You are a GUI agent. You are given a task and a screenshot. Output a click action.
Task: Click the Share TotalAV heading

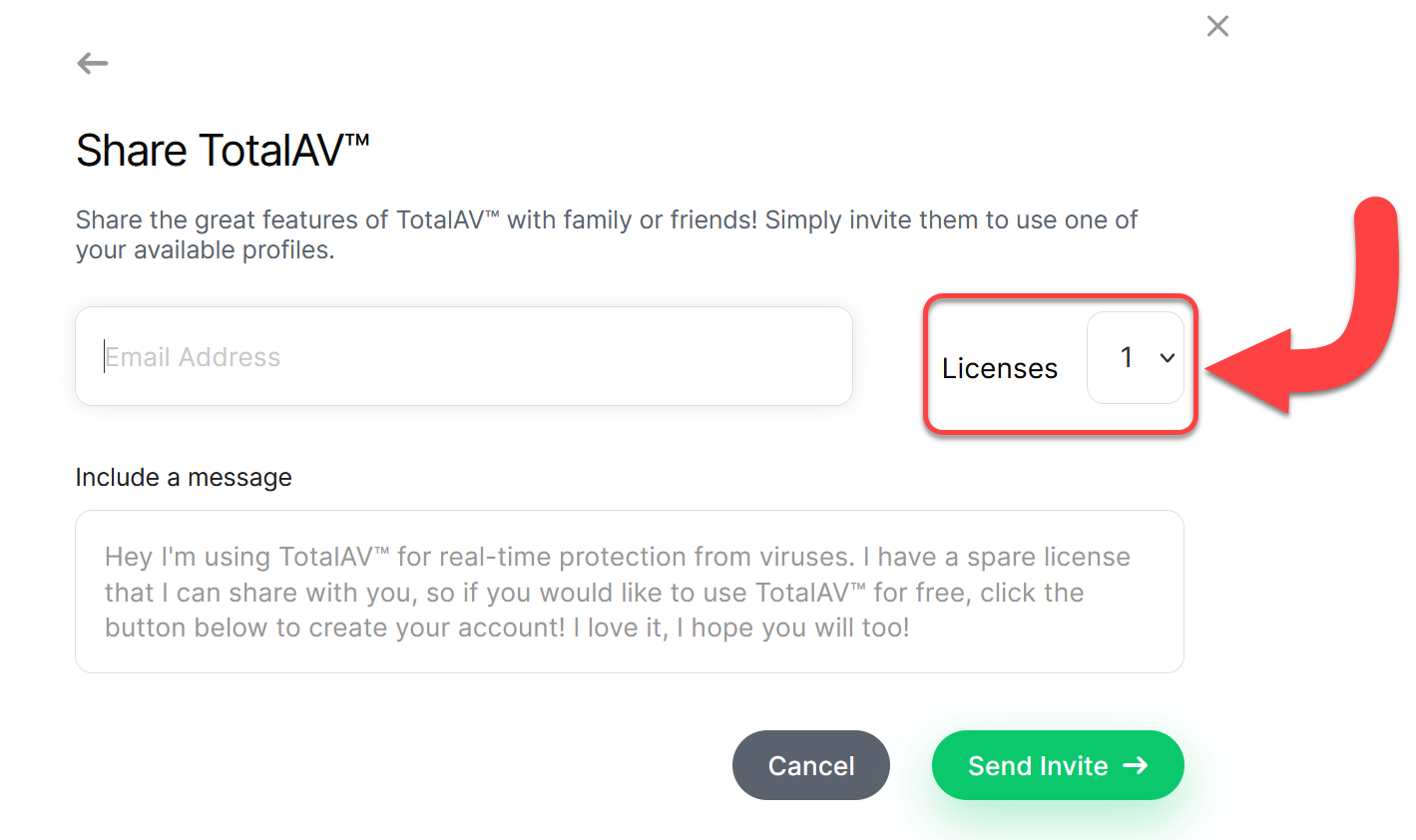[223, 151]
